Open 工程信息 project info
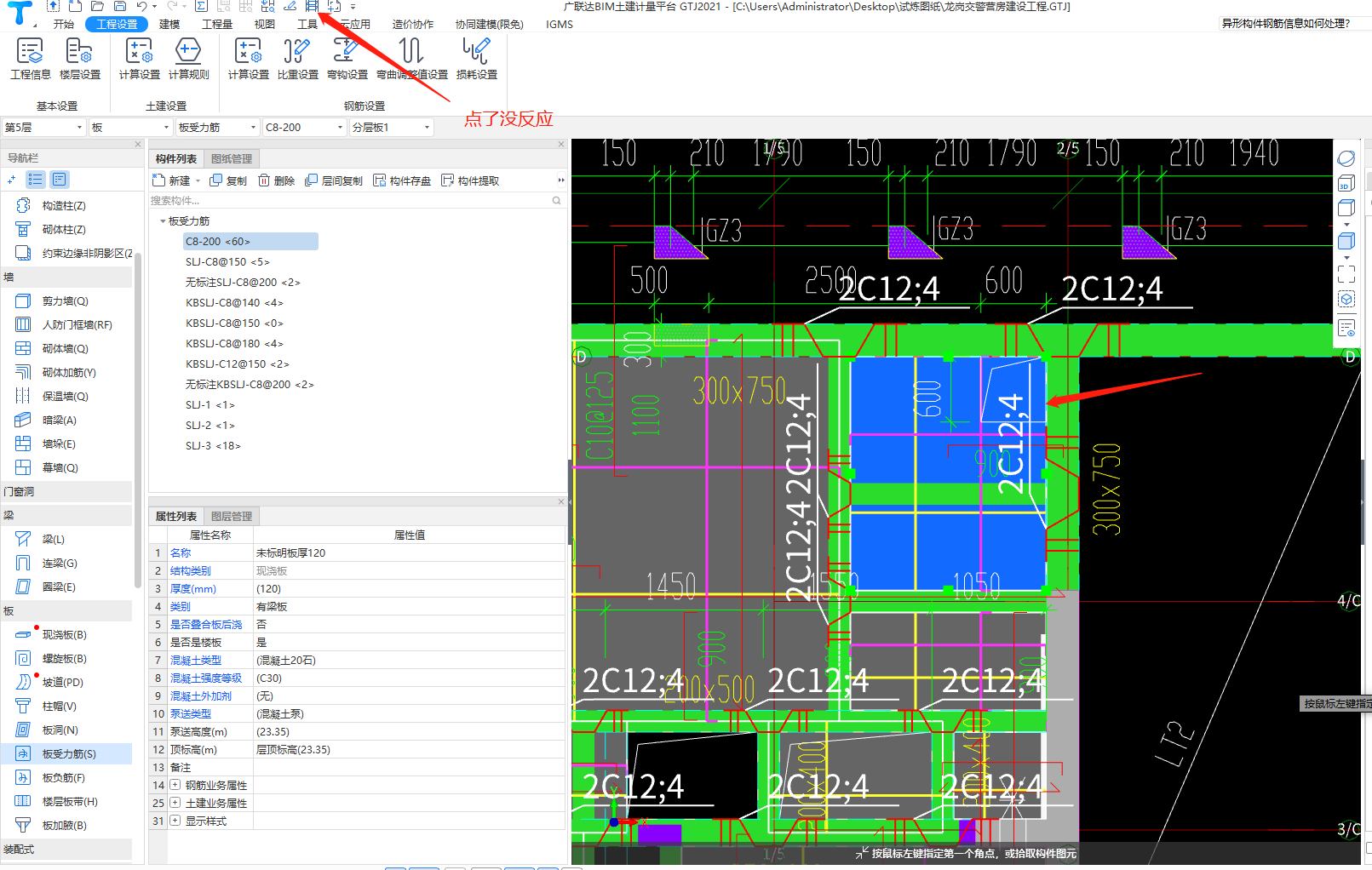 pyautogui.click(x=30, y=59)
